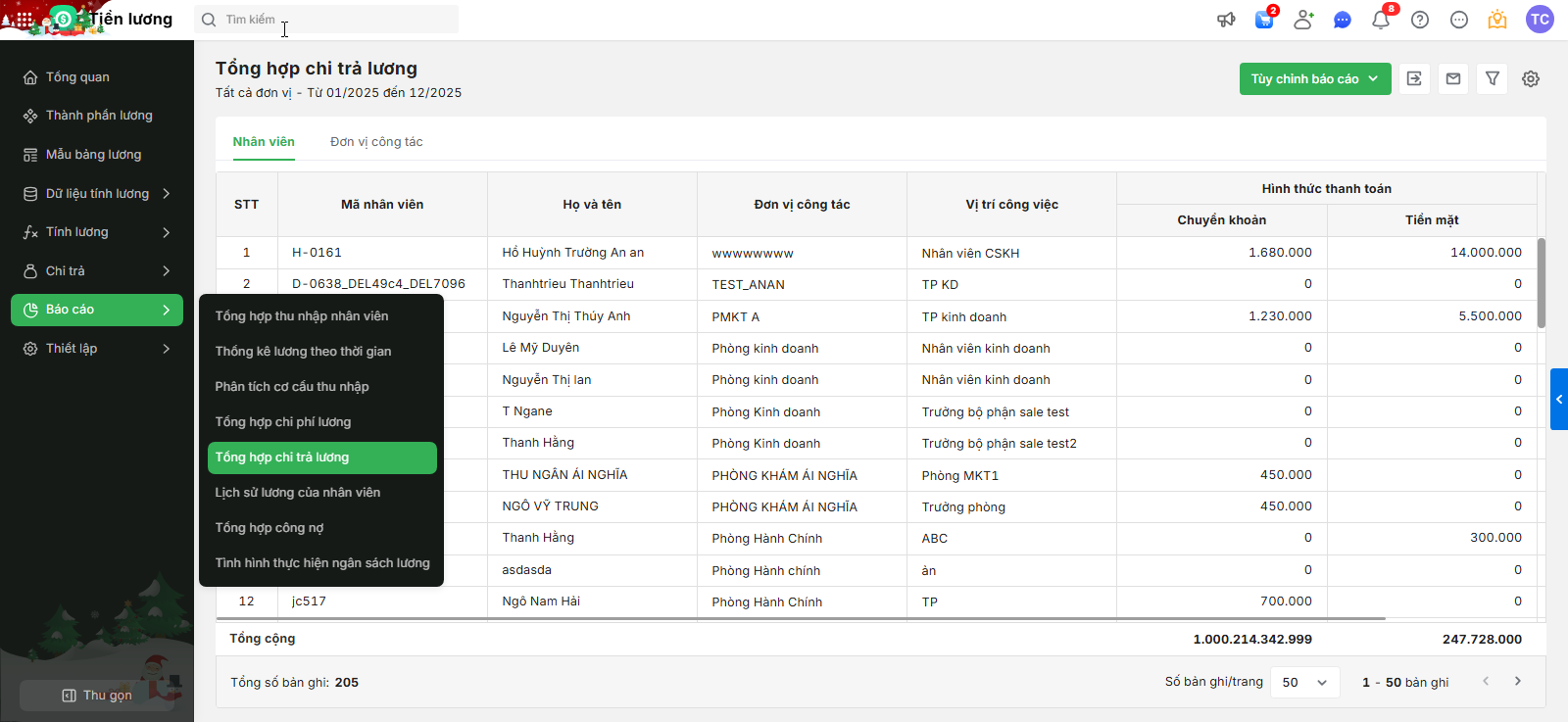
Task: Open the help question mark icon
Action: 1420,20
